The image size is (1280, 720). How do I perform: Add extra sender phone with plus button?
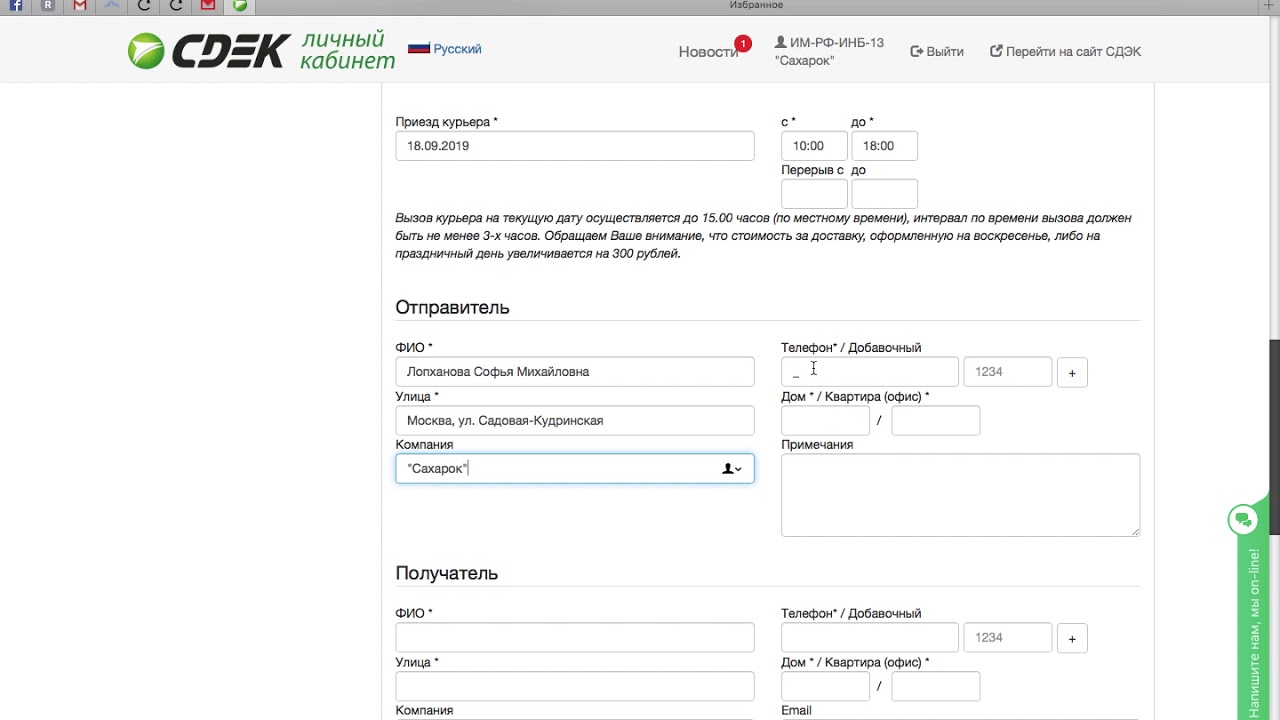1072,373
